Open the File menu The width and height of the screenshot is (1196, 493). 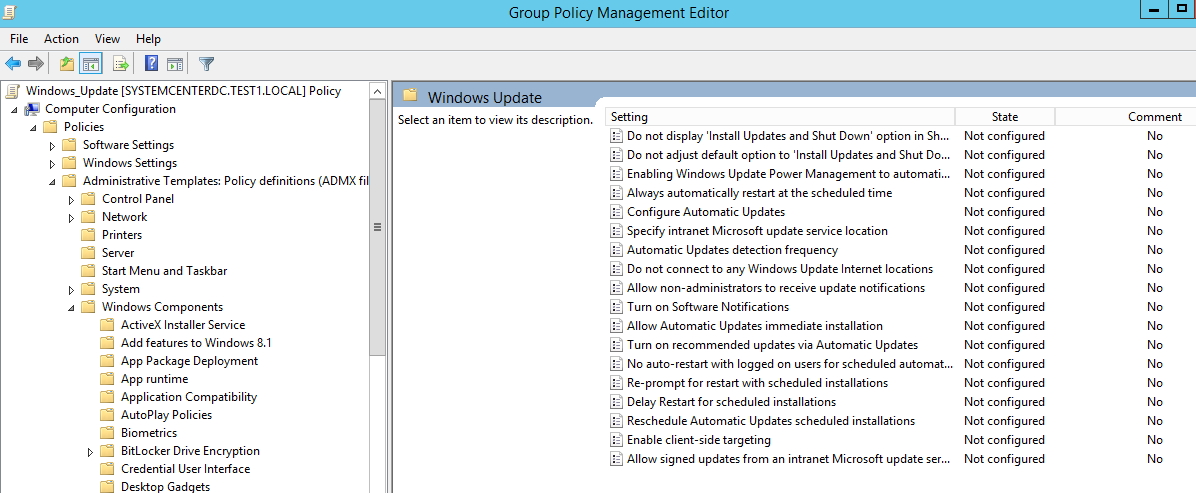coord(19,38)
